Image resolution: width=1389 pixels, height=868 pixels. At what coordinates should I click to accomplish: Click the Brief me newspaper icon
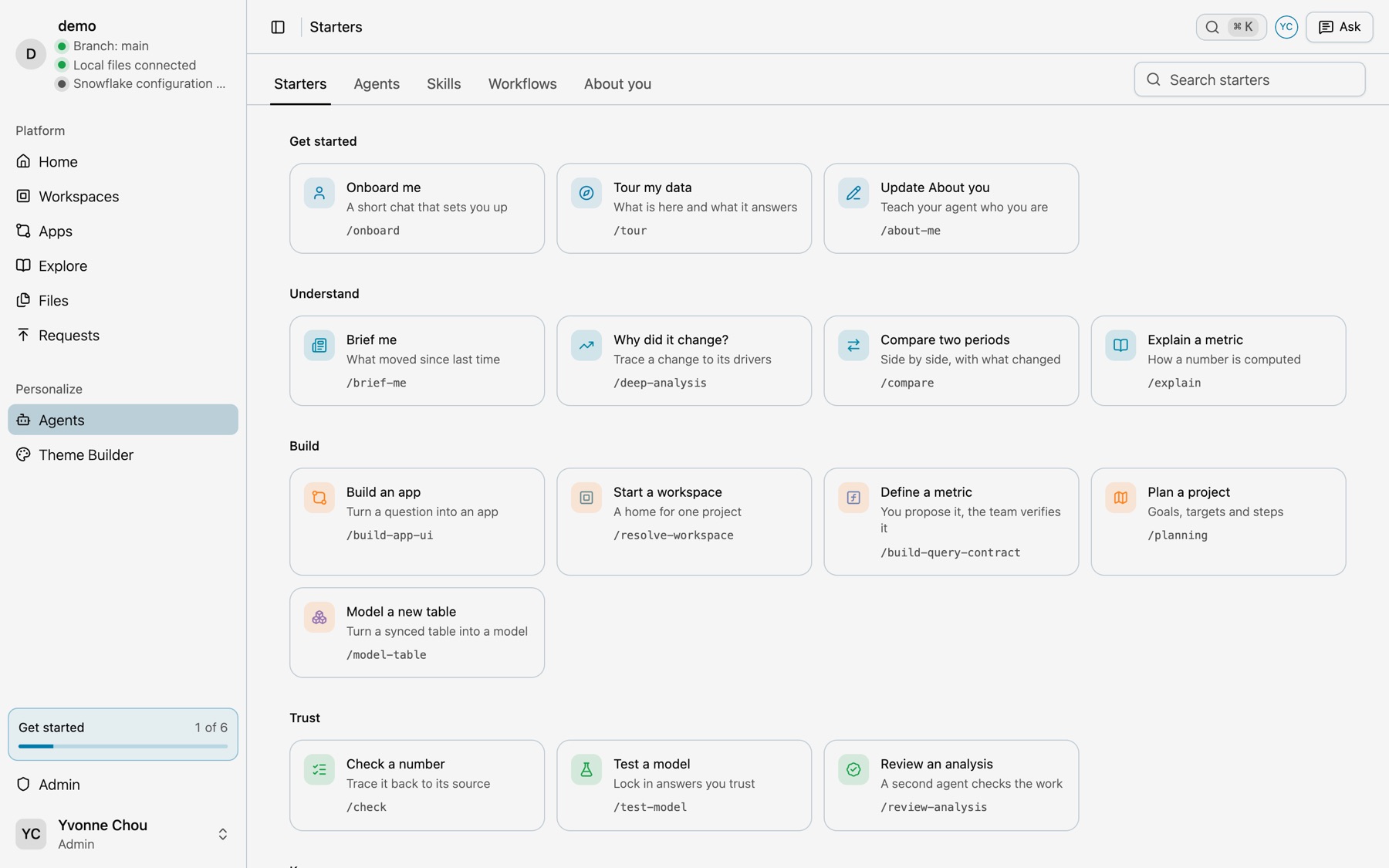pos(319,346)
